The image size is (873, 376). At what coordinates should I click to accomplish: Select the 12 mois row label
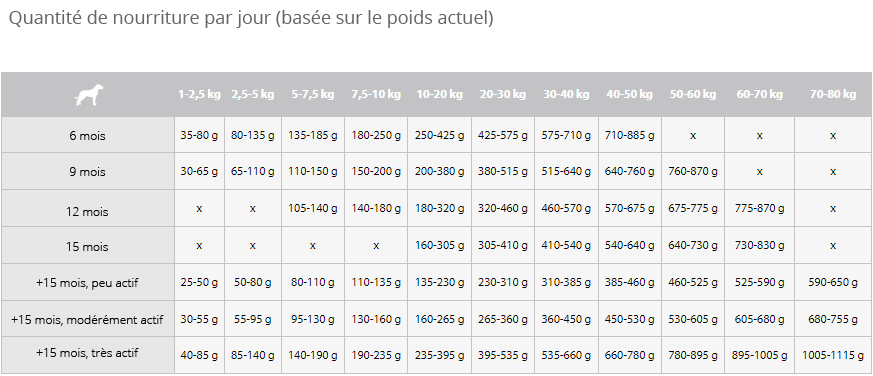point(87,212)
